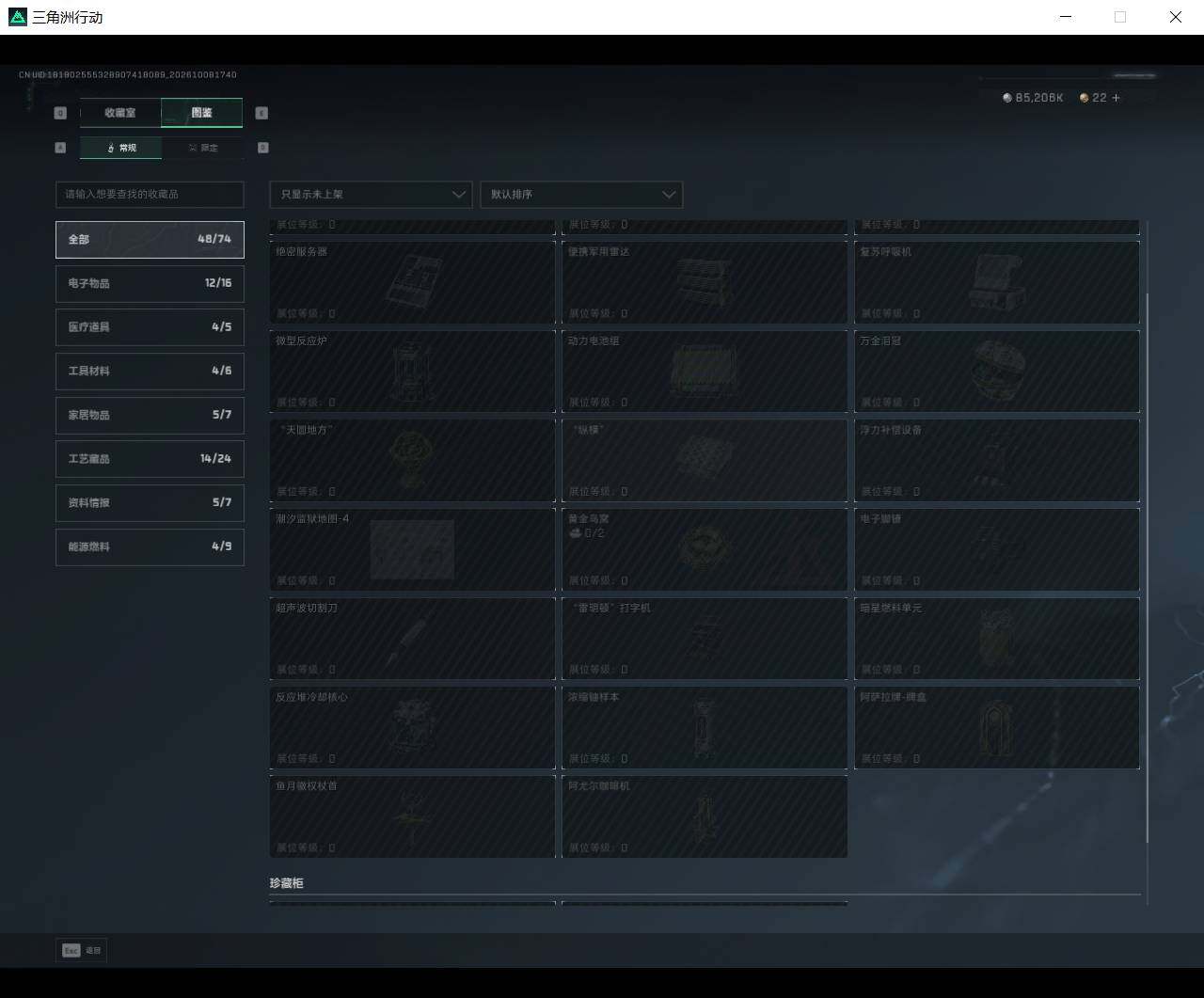Click the 动力电池组 battery pack icon

(704, 370)
